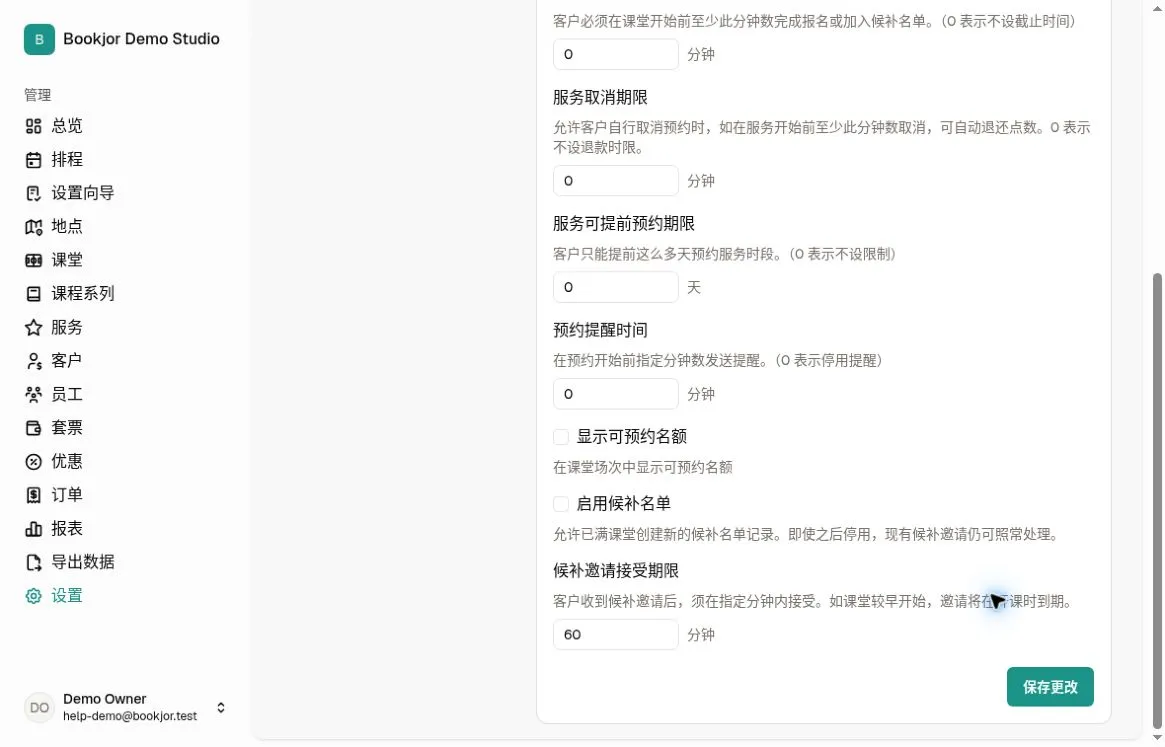Click the 显示可预约名额 label
Viewport: 1165px width, 747px height.
pos(632,437)
